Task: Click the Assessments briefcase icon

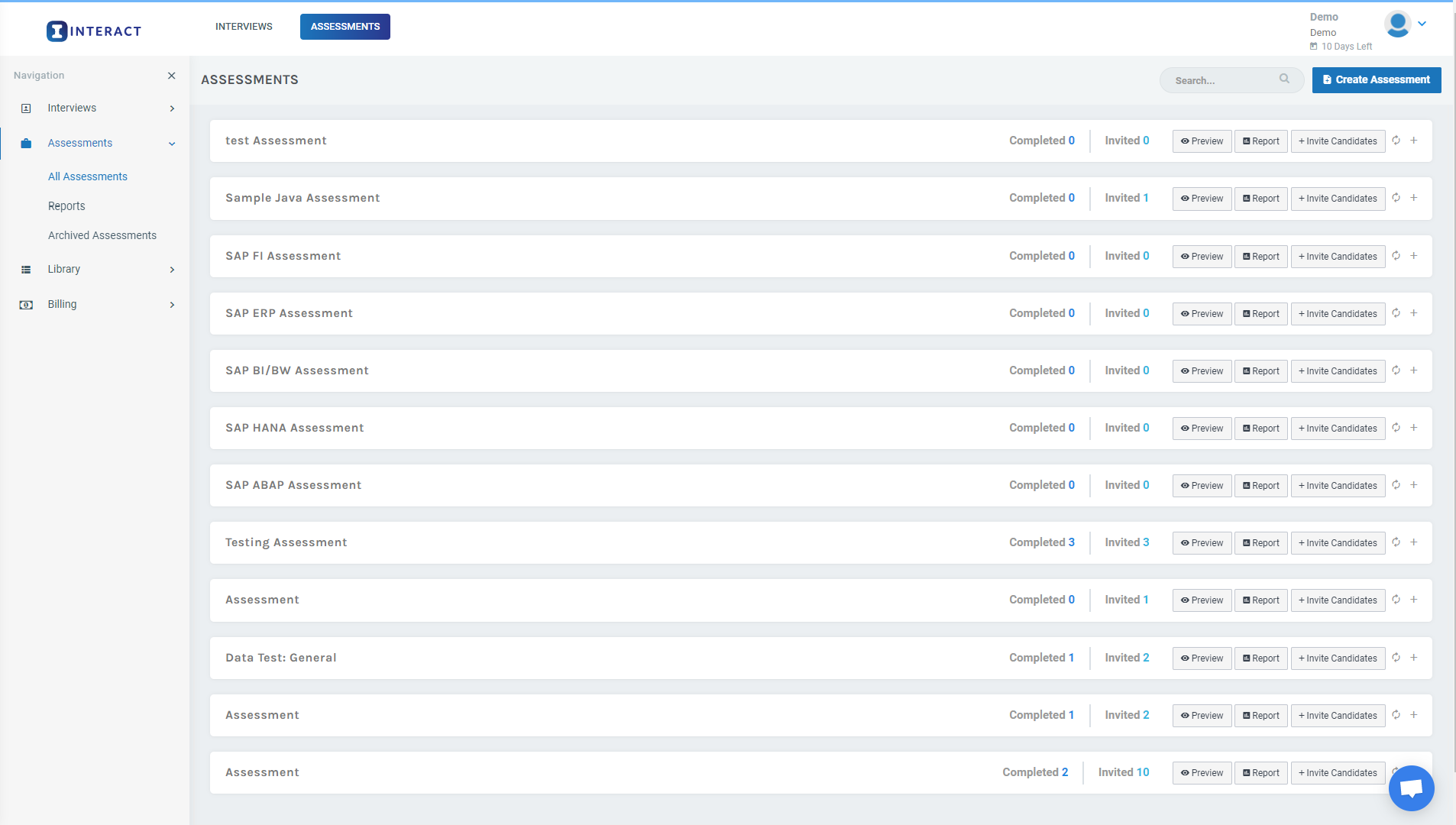Action: pyautogui.click(x=26, y=144)
